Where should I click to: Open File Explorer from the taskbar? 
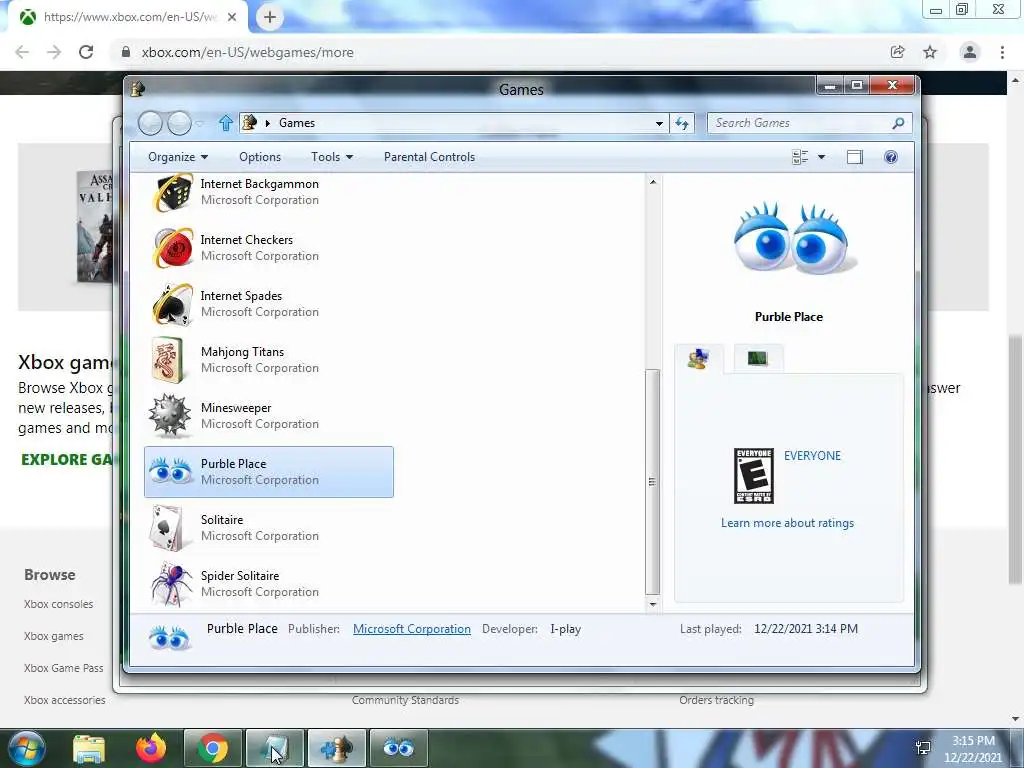pyautogui.click(x=89, y=748)
